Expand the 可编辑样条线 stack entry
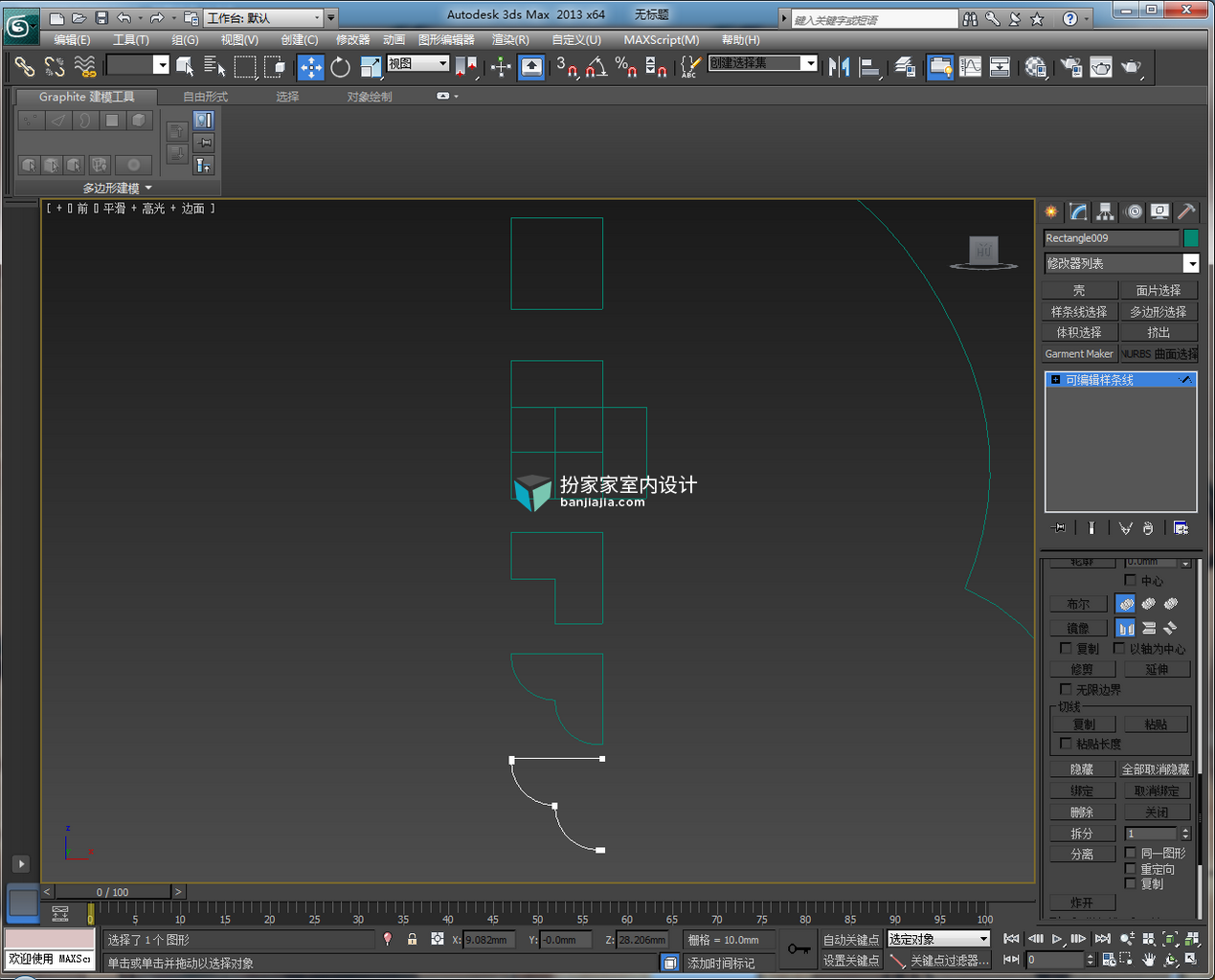The image size is (1215, 980). (1055, 380)
